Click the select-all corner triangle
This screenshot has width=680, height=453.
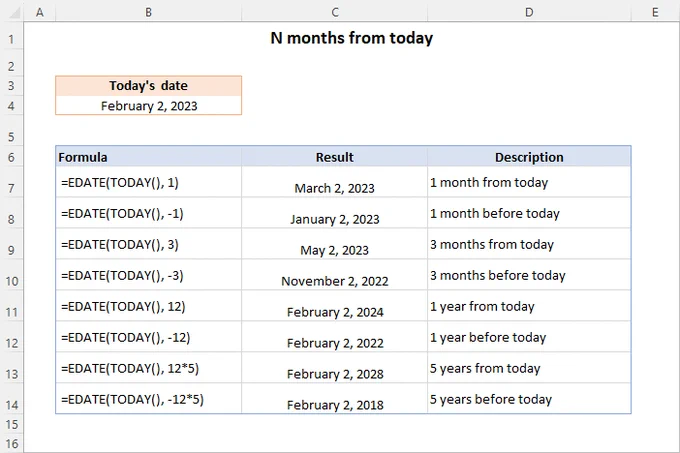pyautogui.click(x=15, y=13)
